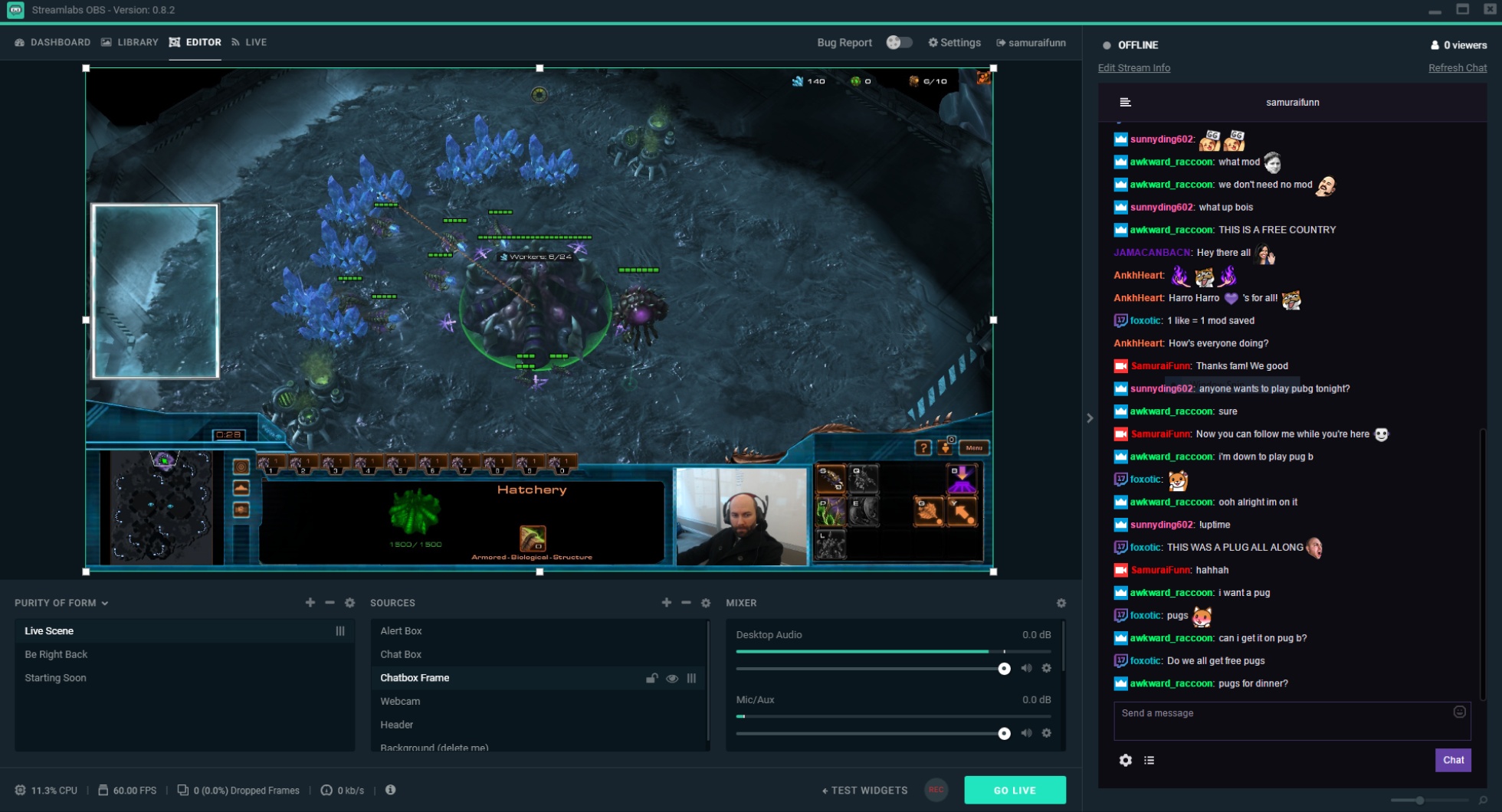Open Mic/Aux audio settings gear
The width and height of the screenshot is (1502, 812).
[1047, 733]
